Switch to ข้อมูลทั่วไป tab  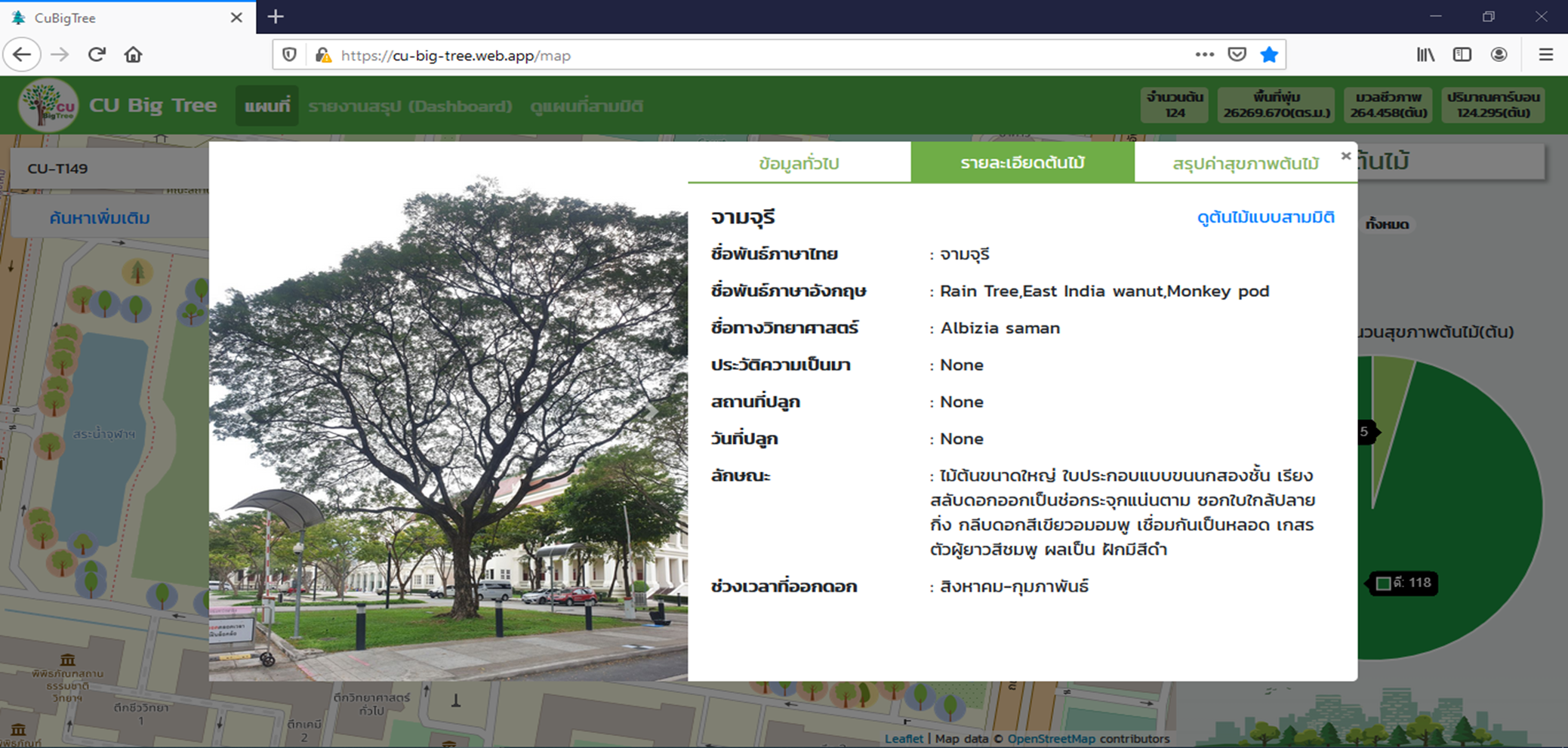[x=799, y=164]
